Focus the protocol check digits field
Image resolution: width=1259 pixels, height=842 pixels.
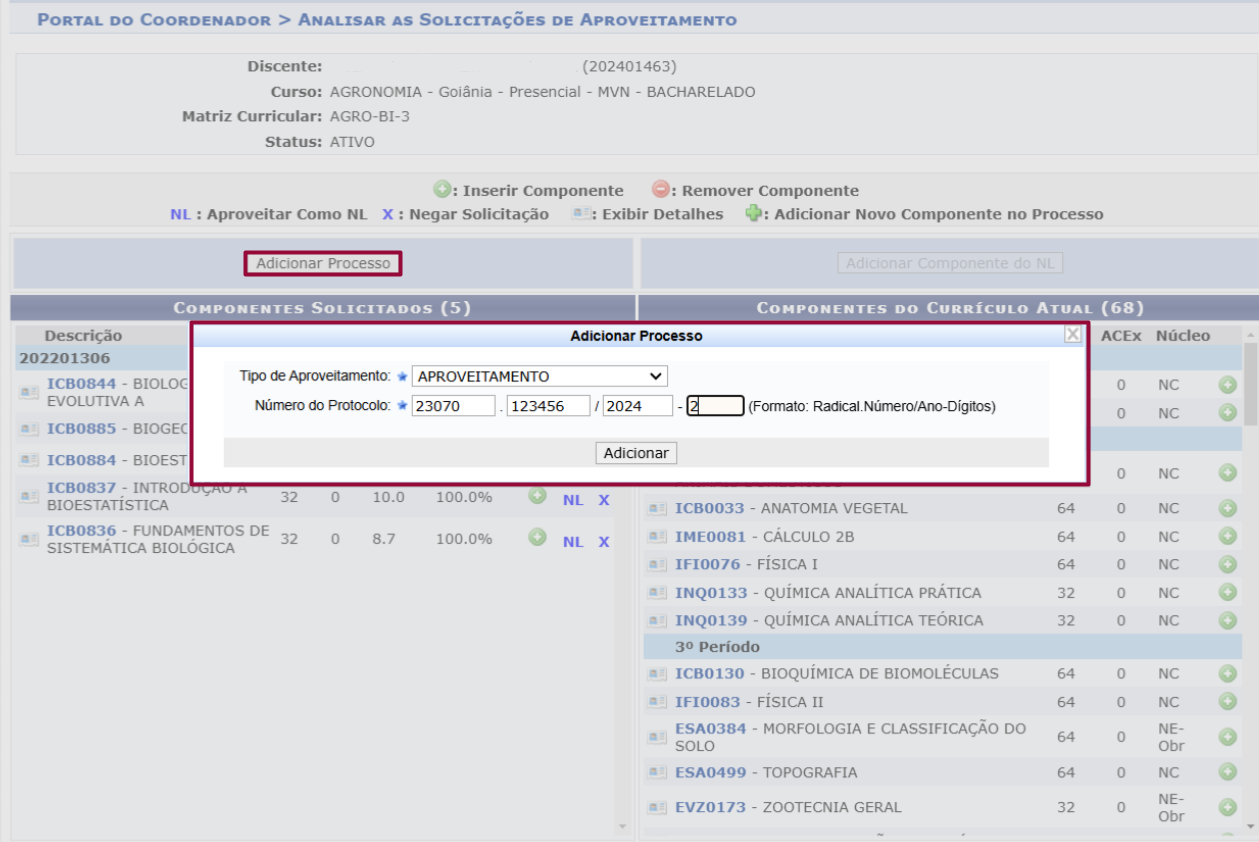(x=715, y=406)
